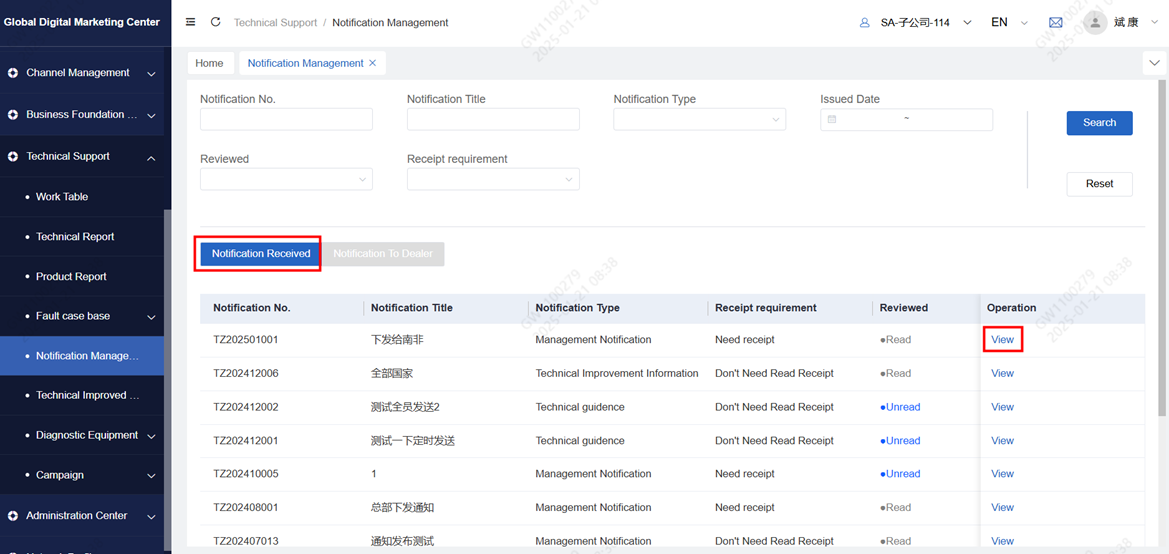Click the Notification No. input field
This screenshot has height=554, width=1169.
click(x=286, y=120)
